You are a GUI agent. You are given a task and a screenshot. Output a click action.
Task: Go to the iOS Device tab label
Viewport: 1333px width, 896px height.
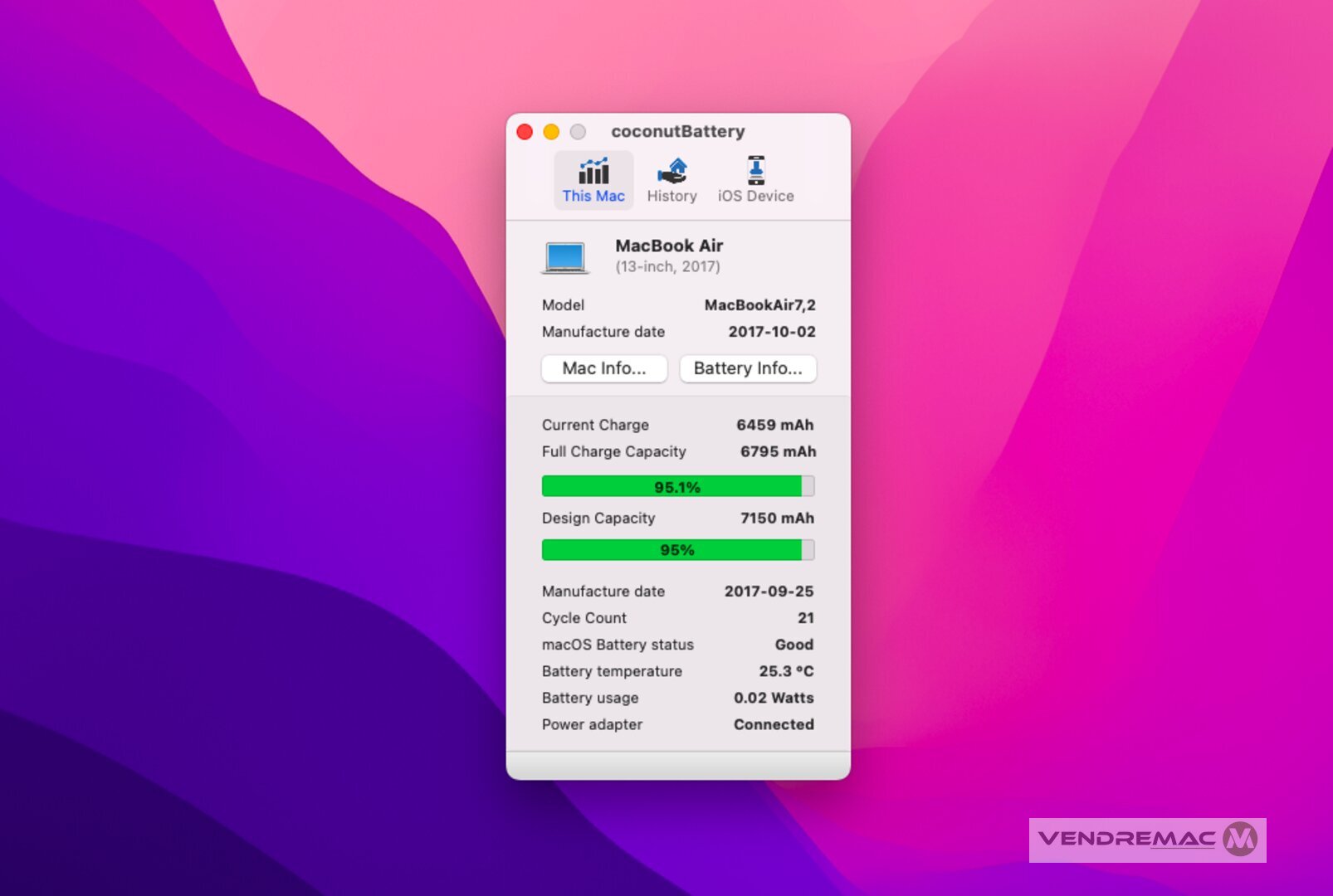coord(755,197)
